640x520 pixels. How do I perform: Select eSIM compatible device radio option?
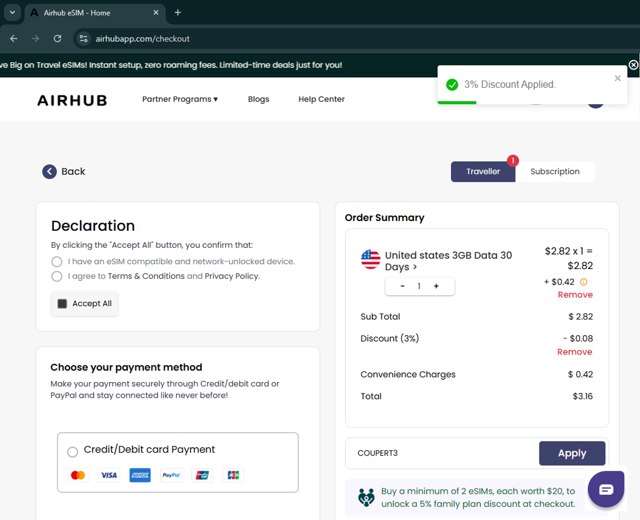pyautogui.click(x=57, y=262)
